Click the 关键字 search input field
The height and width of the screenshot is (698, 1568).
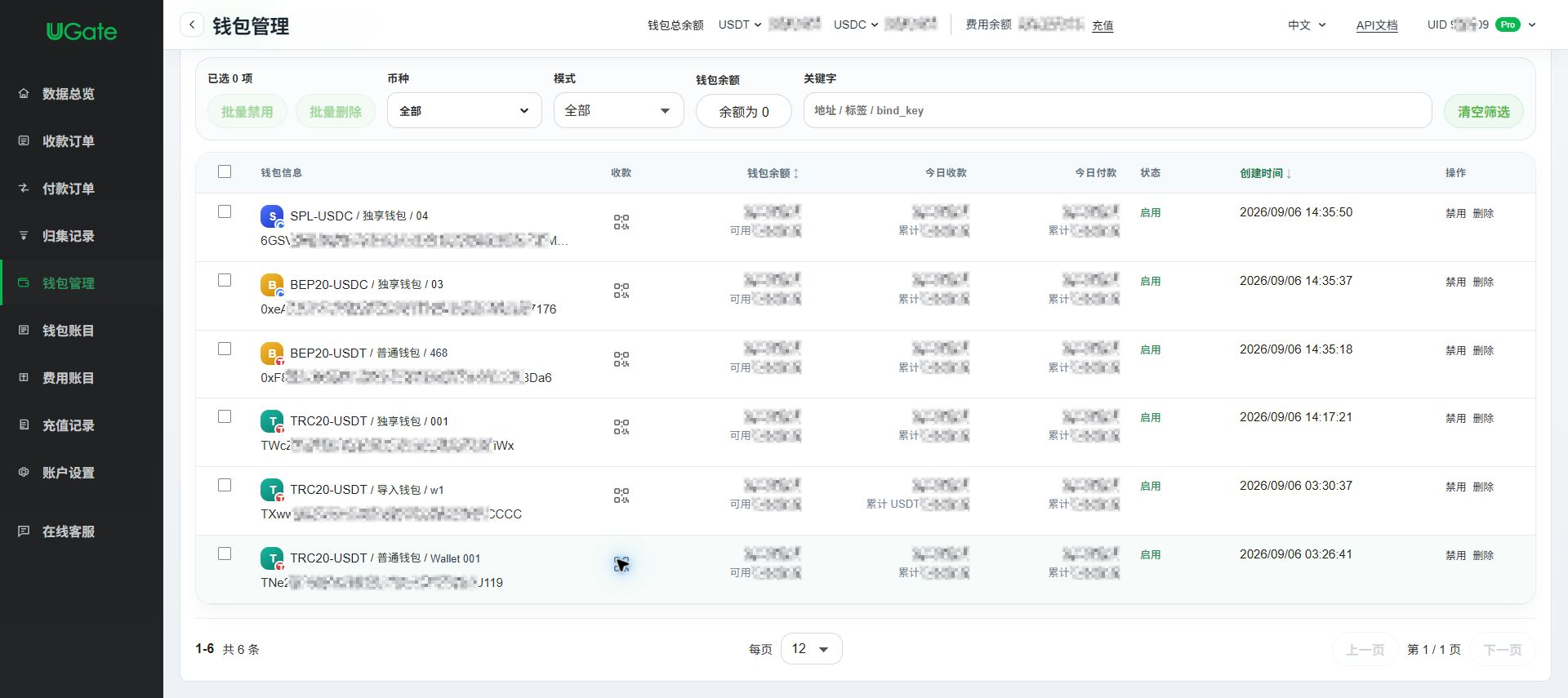(x=1117, y=110)
